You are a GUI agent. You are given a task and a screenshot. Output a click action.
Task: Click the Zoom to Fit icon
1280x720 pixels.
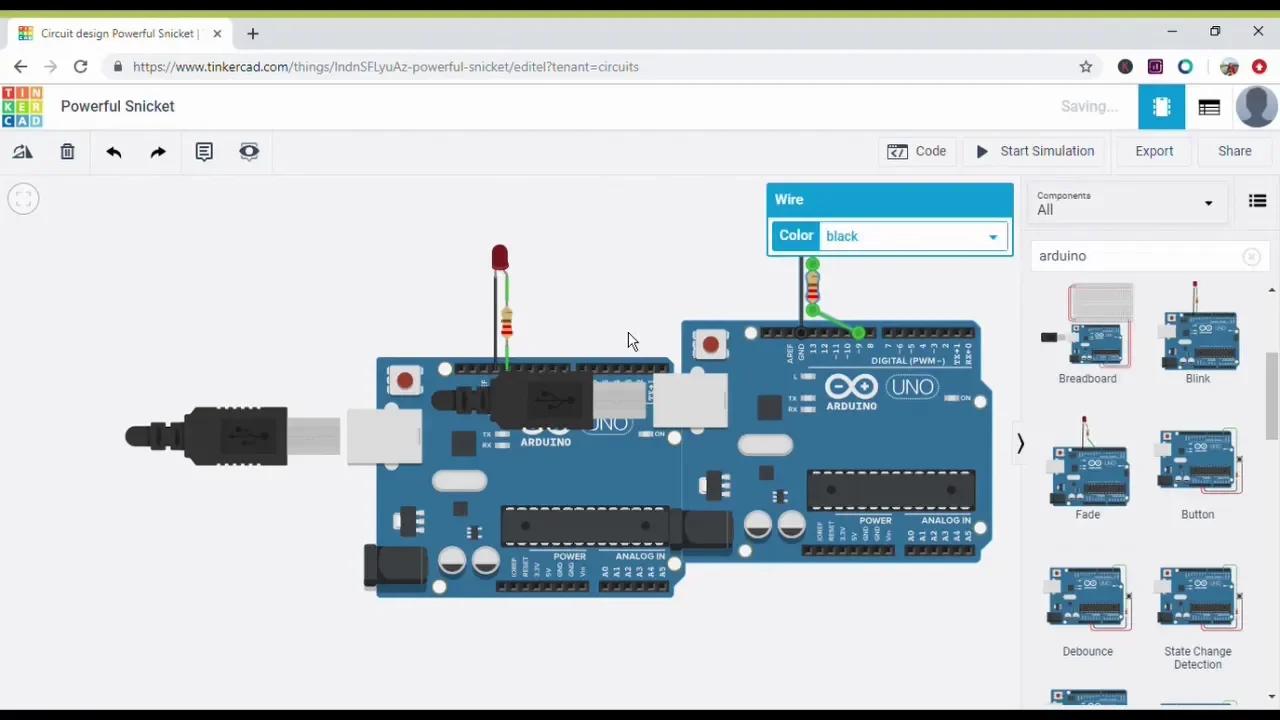pyautogui.click(x=23, y=198)
